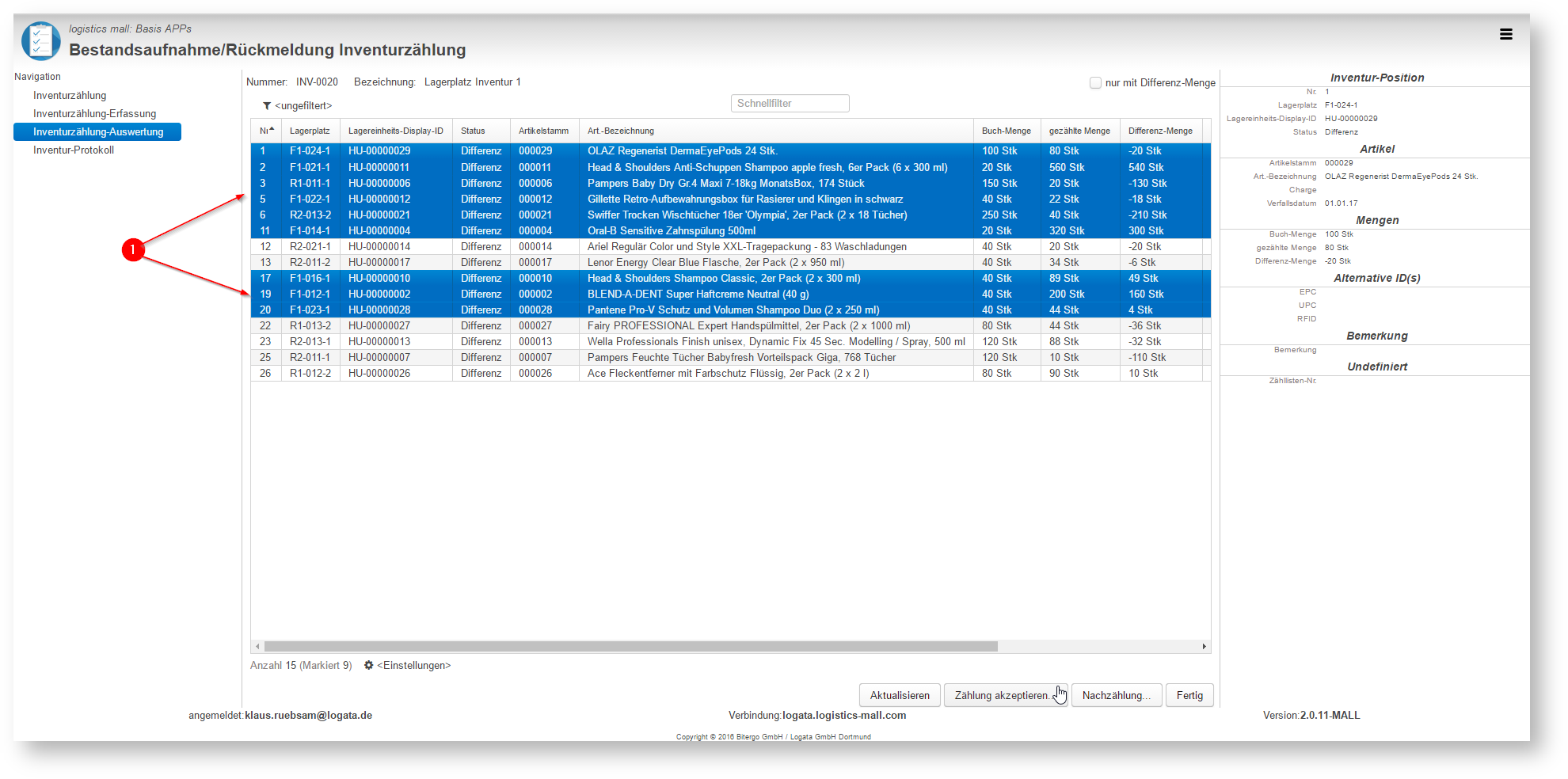Open Inventurzählung navigation item
Viewport: 1568px width, 779px height.
(x=70, y=95)
